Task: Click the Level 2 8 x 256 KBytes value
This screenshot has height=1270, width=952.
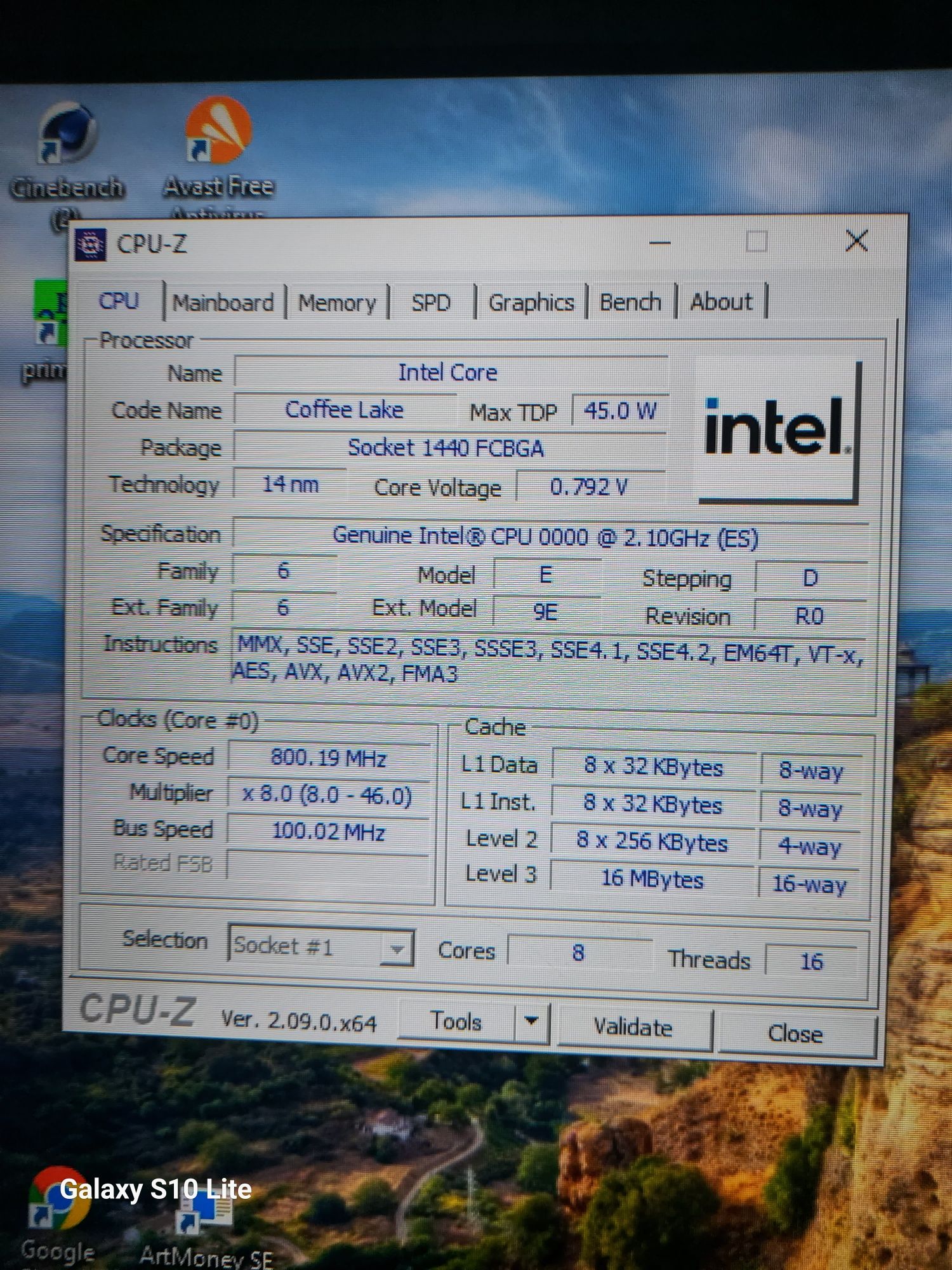Action: pyautogui.click(x=653, y=841)
